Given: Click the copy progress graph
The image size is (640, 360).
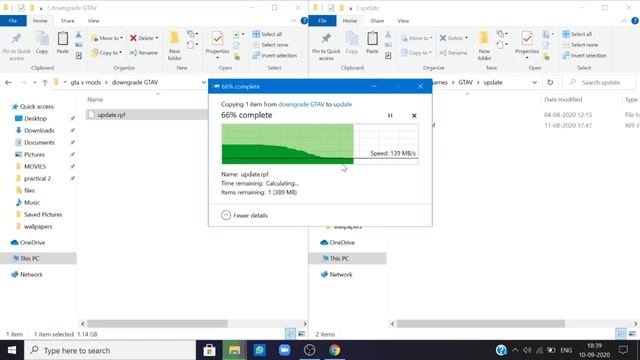Looking at the screenshot, I should [x=320, y=144].
